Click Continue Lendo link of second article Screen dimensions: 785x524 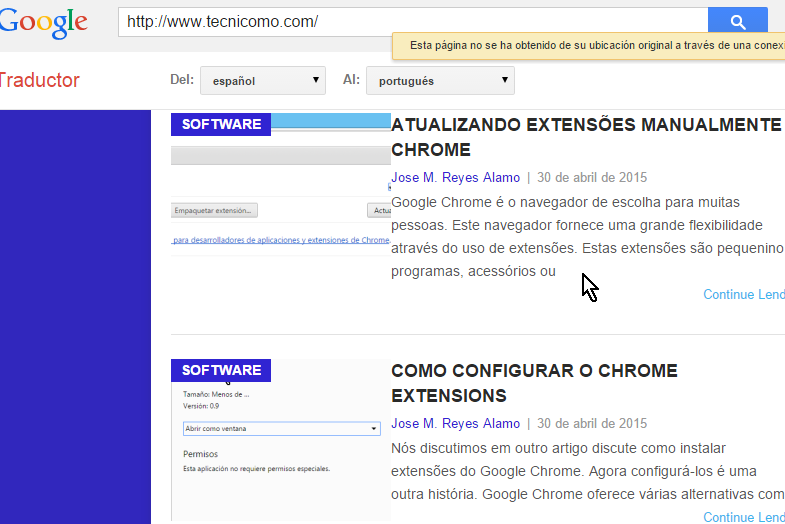[x=744, y=517]
